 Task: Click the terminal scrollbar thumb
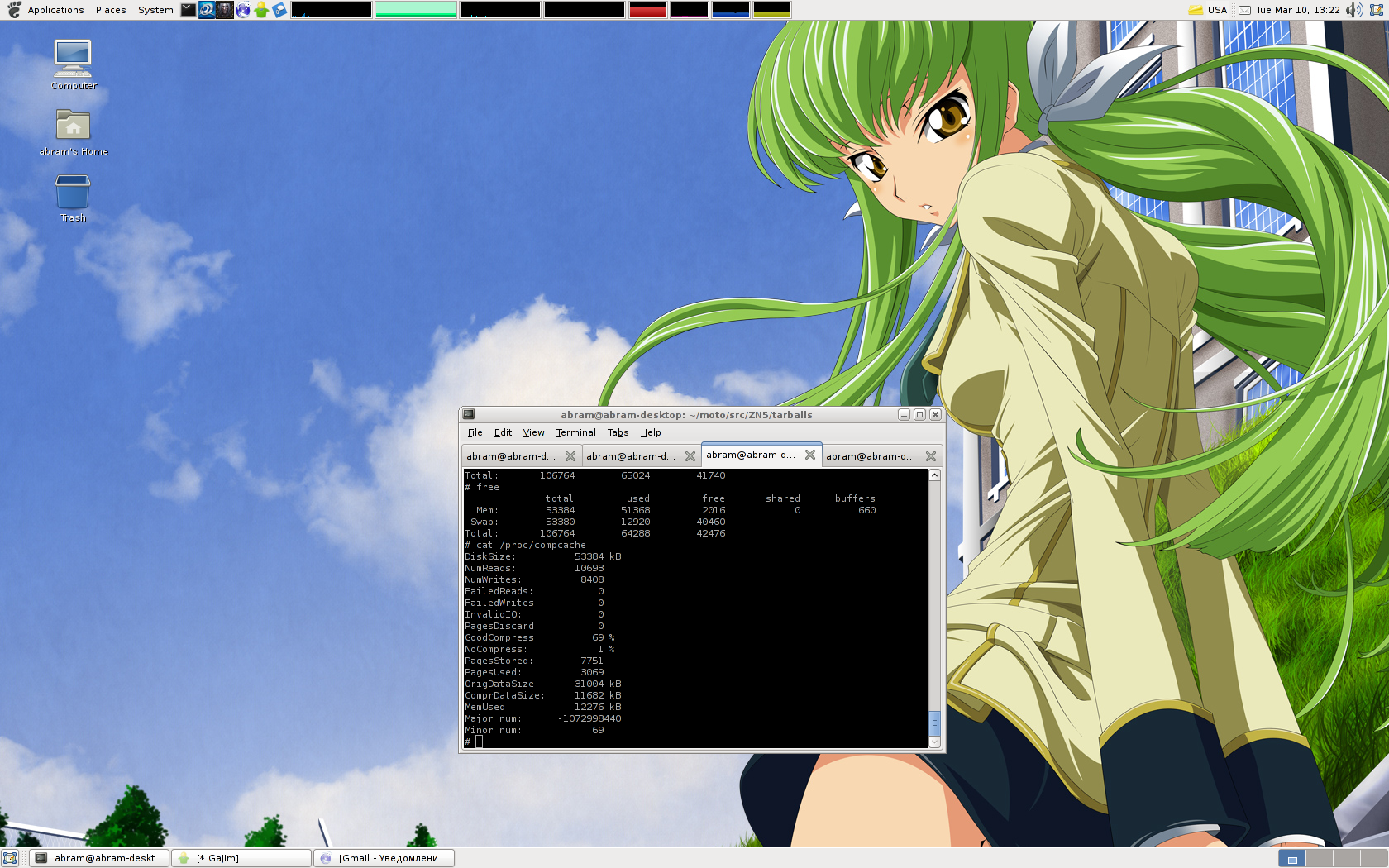click(x=934, y=723)
